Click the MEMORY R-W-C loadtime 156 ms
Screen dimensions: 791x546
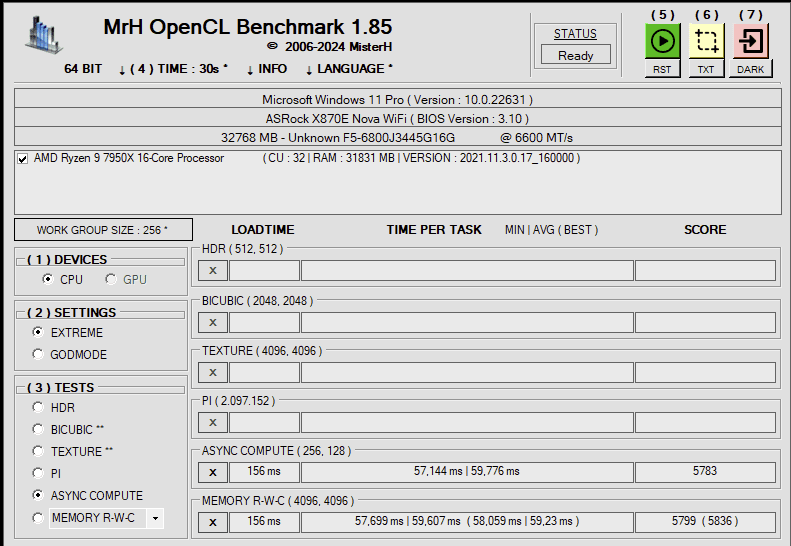click(x=264, y=522)
